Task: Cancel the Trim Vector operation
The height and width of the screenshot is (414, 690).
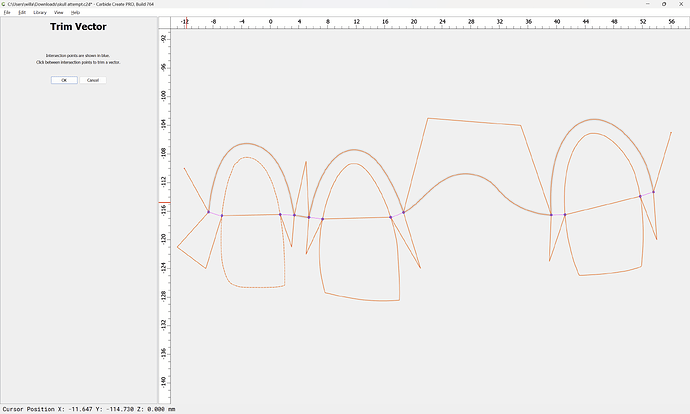Action: click(x=92, y=80)
